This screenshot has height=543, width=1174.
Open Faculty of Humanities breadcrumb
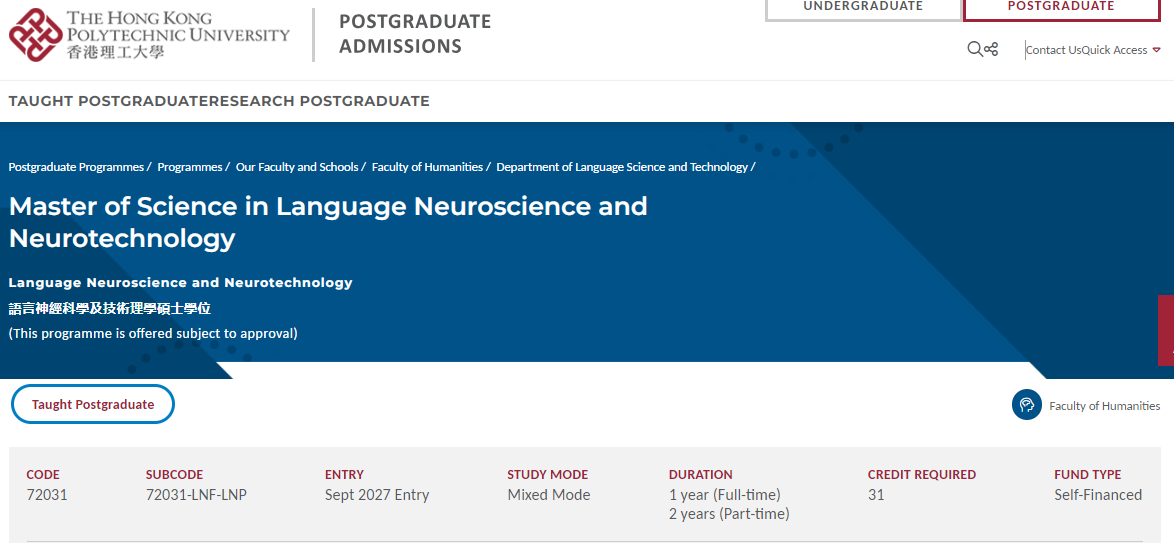click(x=427, y=167)
